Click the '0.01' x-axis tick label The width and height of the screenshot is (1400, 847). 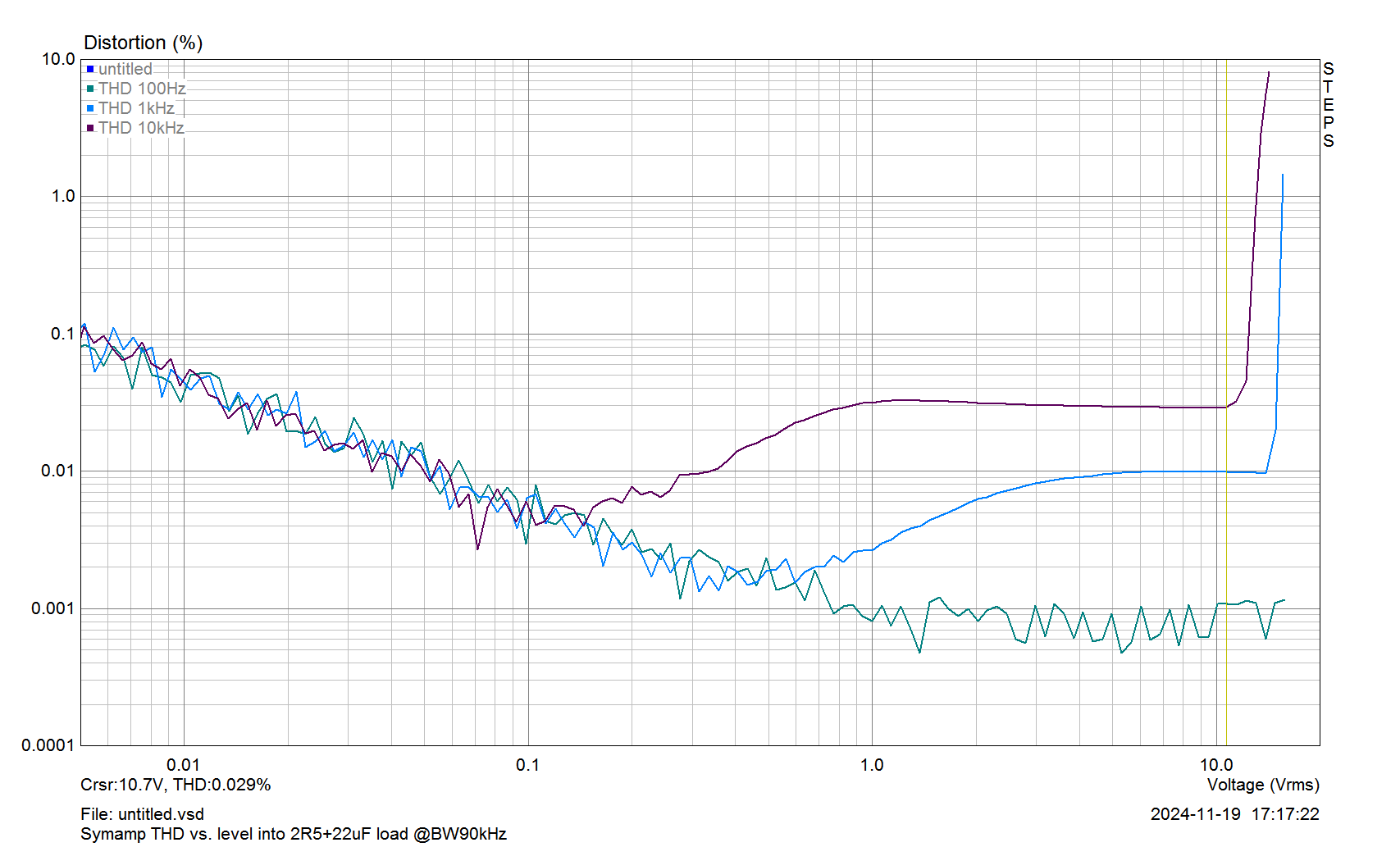pyautogui.click(x=183, y=765)
